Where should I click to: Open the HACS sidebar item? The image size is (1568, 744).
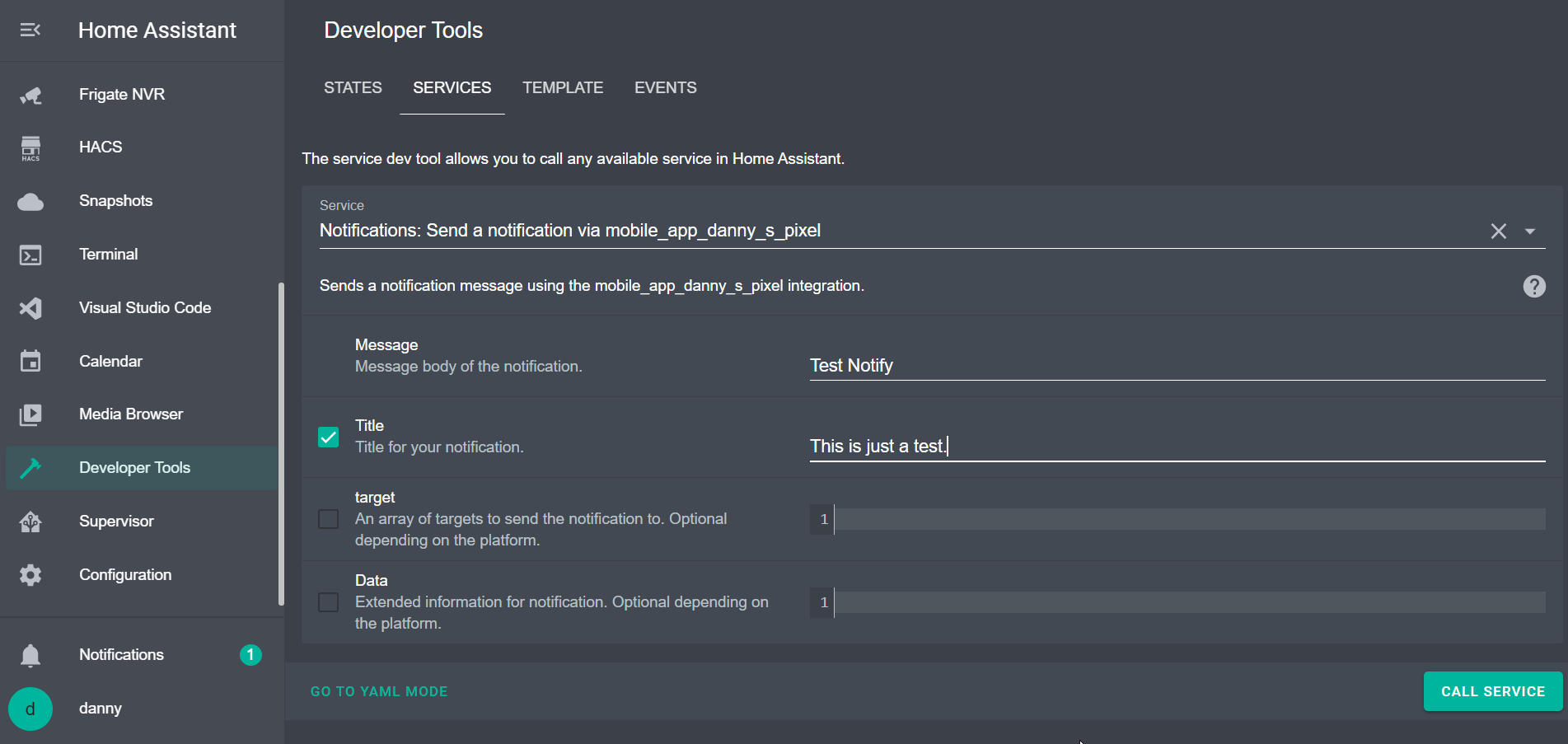(142, 147)
